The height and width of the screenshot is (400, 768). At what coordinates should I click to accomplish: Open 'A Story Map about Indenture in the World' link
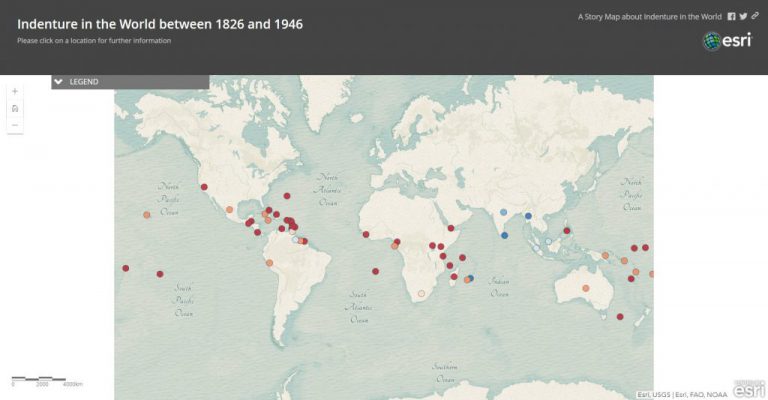click(649, 17)
